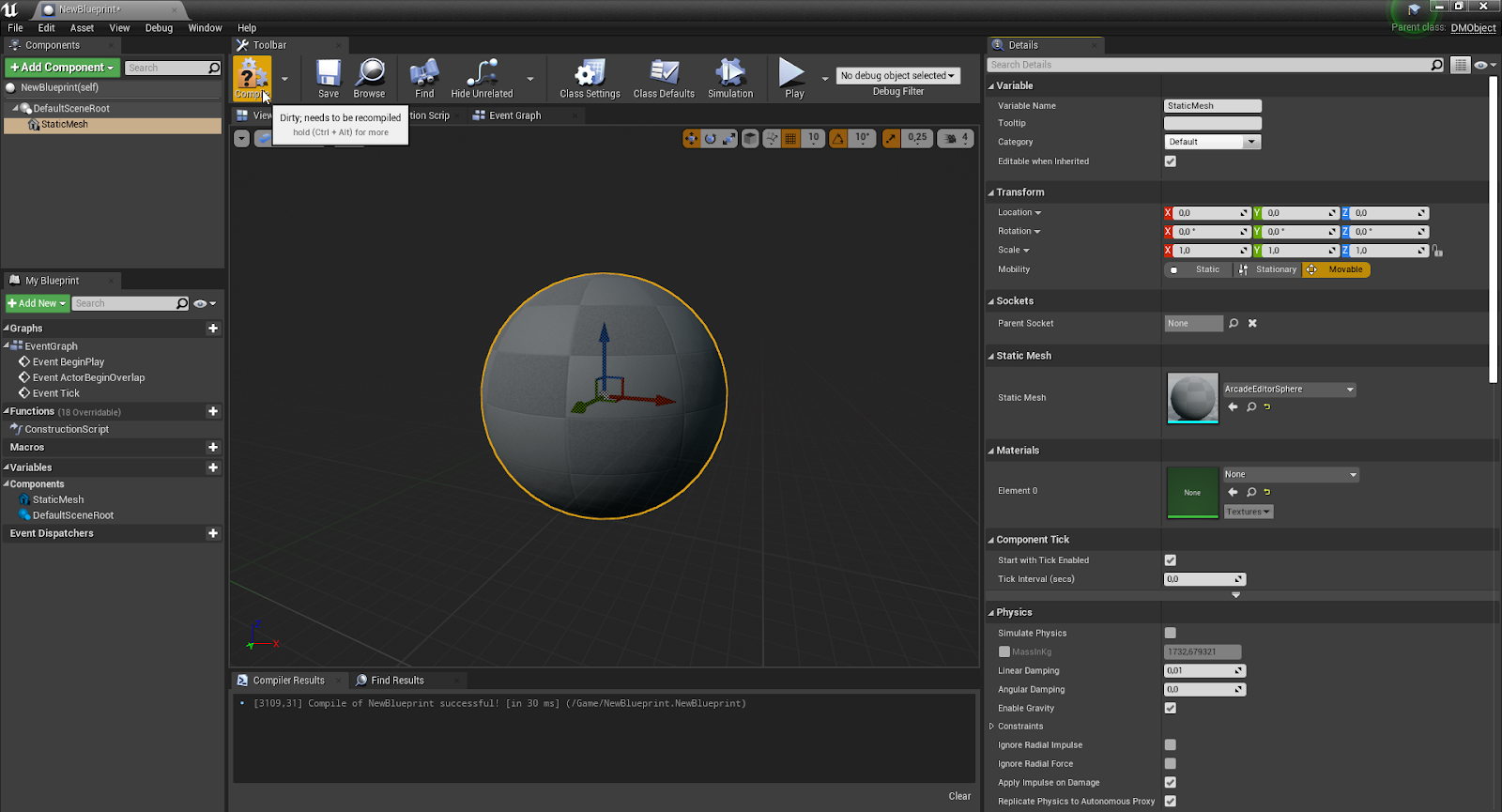This screenshot has height=812, width=1502.
Task: Toggle Editable when Inherited checkbox
Action: point(1171,161)
